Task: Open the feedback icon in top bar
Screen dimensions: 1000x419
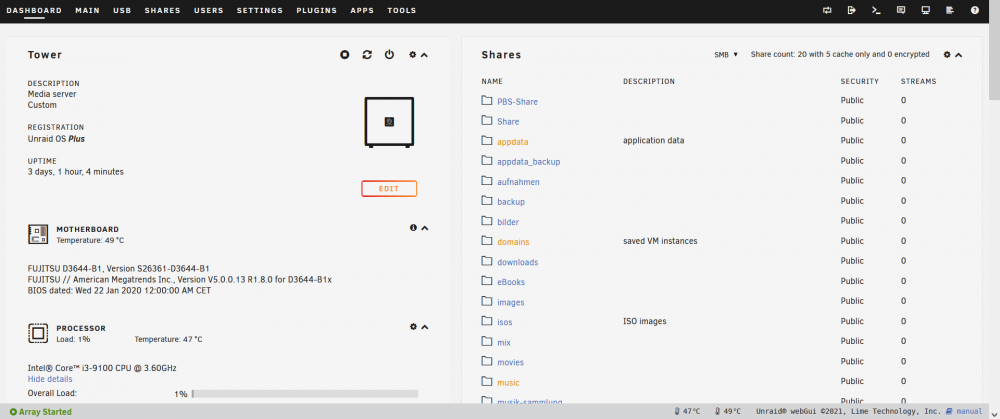Action: [x=901, y=10]
